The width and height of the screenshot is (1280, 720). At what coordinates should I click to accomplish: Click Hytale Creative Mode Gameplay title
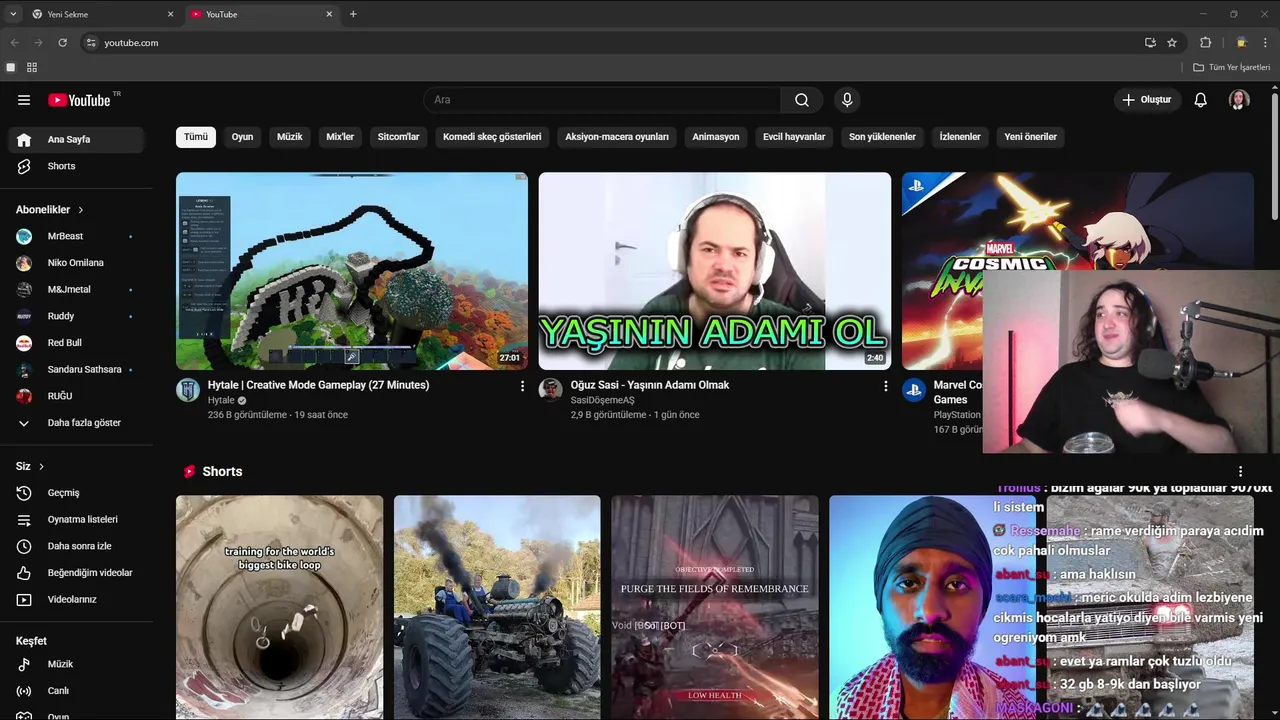click(x=319, y=385)
